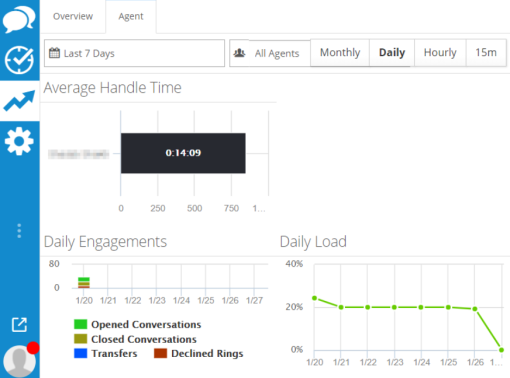510x378 pixels.
Task: Click the external link pop-out icon
Action: click(x=19, y=324)
